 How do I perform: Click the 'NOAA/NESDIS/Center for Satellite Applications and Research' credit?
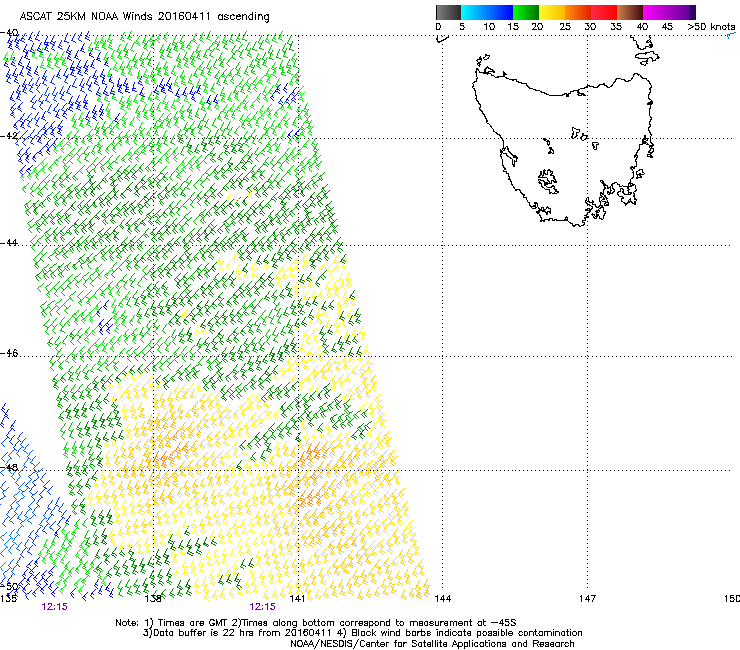(x=432, y=644)
